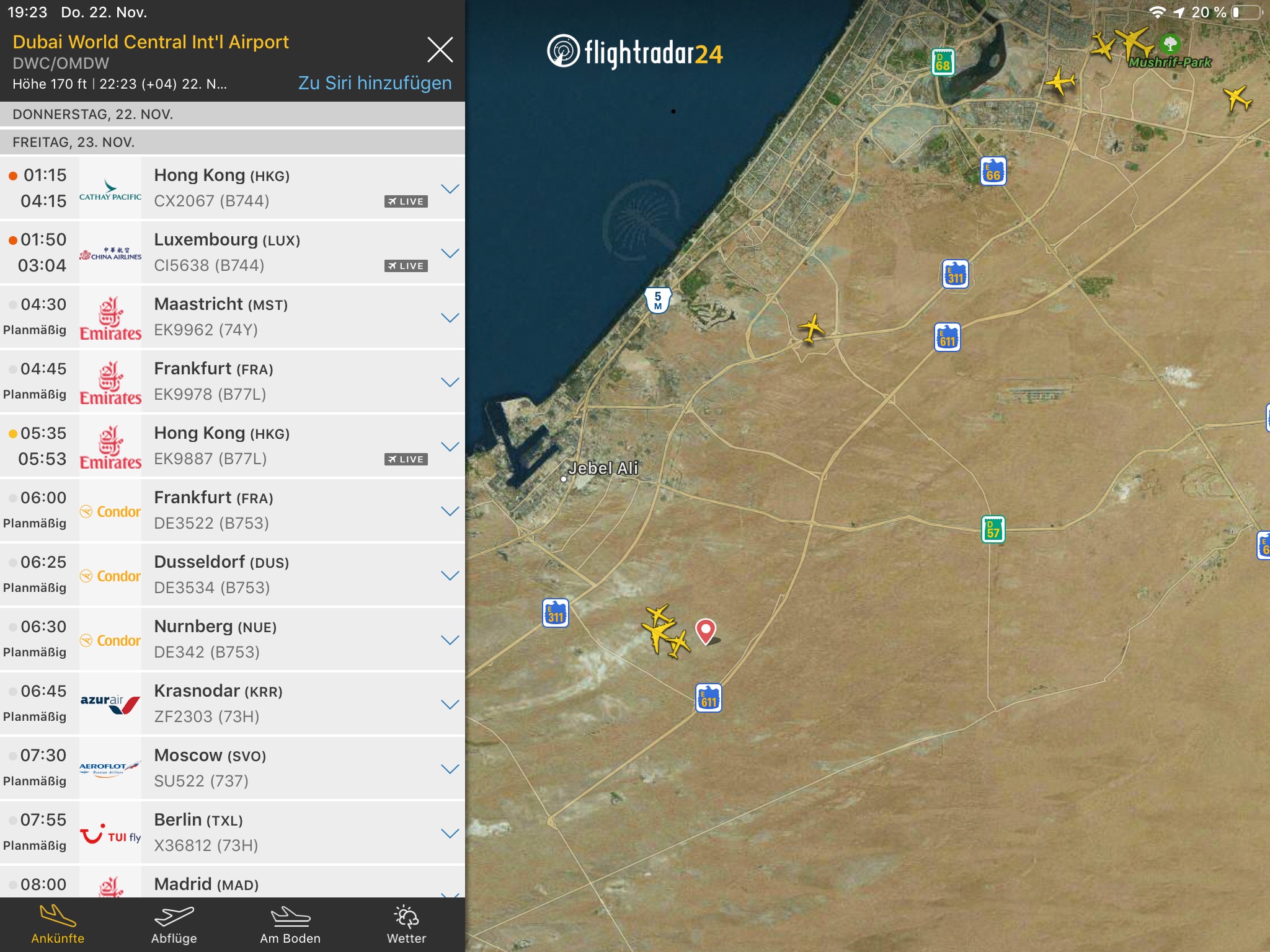The width and height of the screenshot is (1270, 952).
Task: Select aircraft icon near route 5 M
Action: (x=811, y=328)
